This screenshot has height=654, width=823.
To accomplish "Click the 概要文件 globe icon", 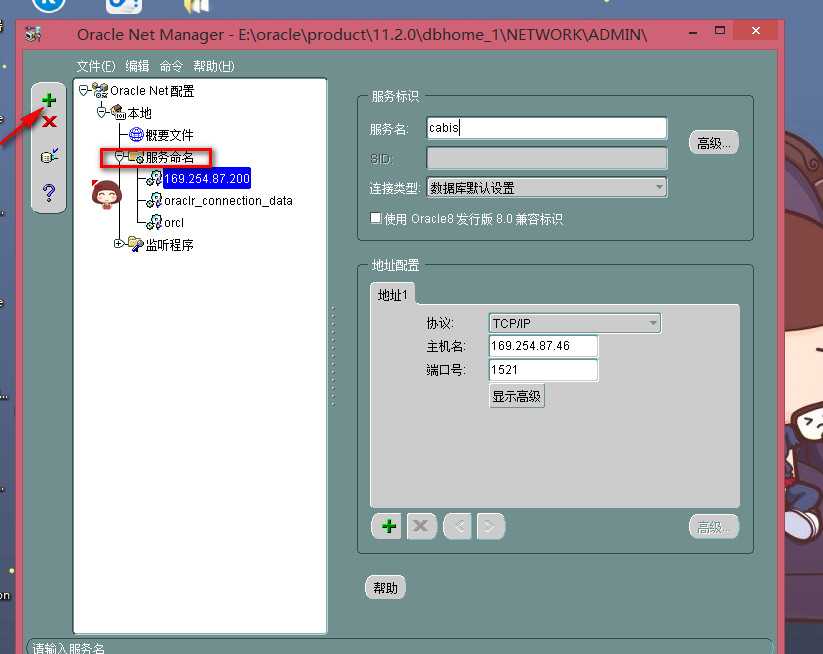I will pos(136,135).
